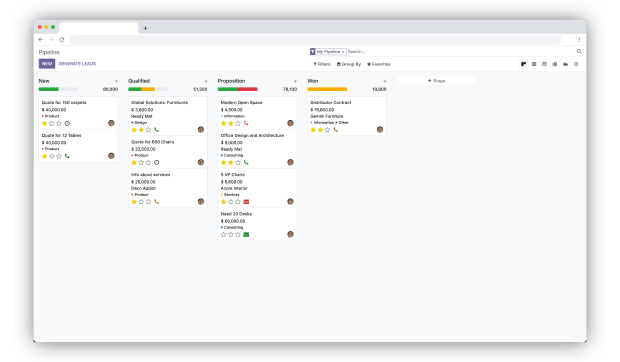Click the clock activity icon on Quote for 150 carpets
Viewport: 620px width, 362px height.
pyautogui.click(x=67, y=123)
